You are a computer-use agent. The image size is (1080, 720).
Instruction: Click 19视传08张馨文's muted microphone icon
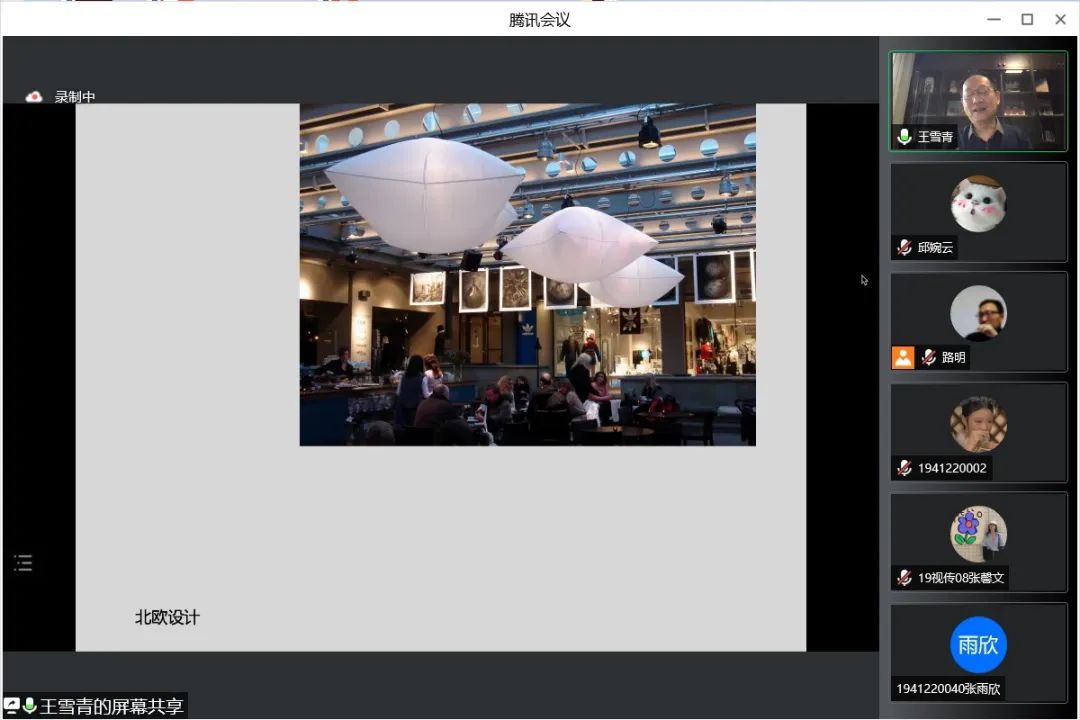click(904, 577)
